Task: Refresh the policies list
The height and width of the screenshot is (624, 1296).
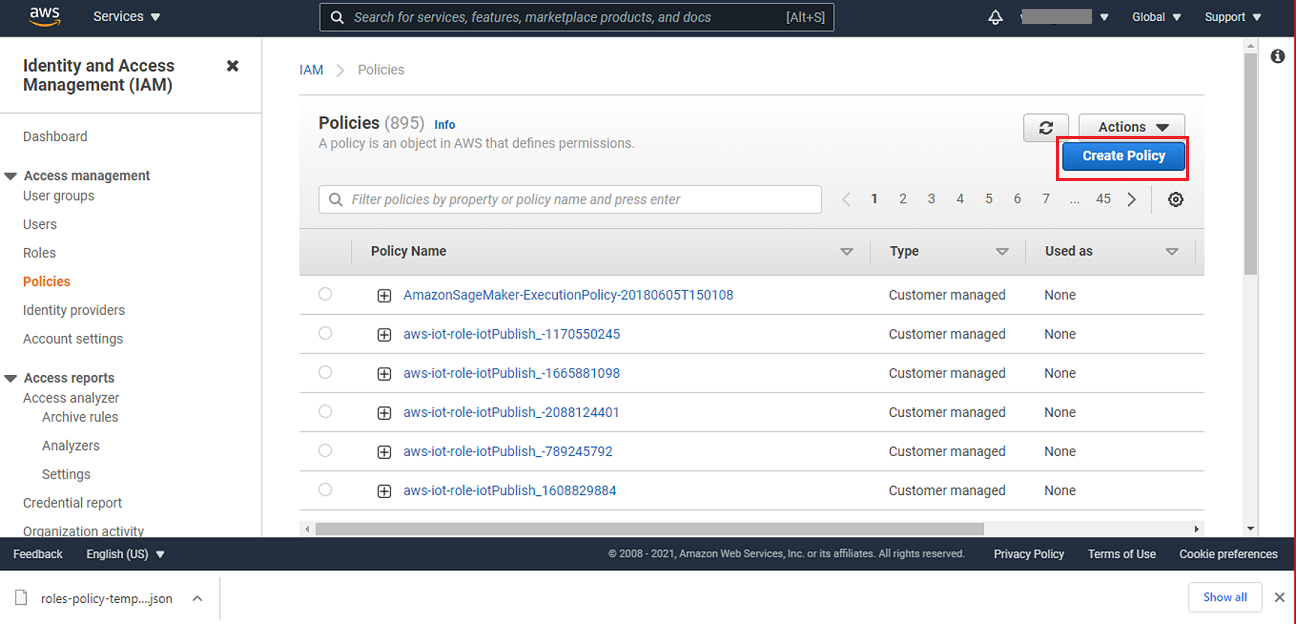Action: point(1046,127)
